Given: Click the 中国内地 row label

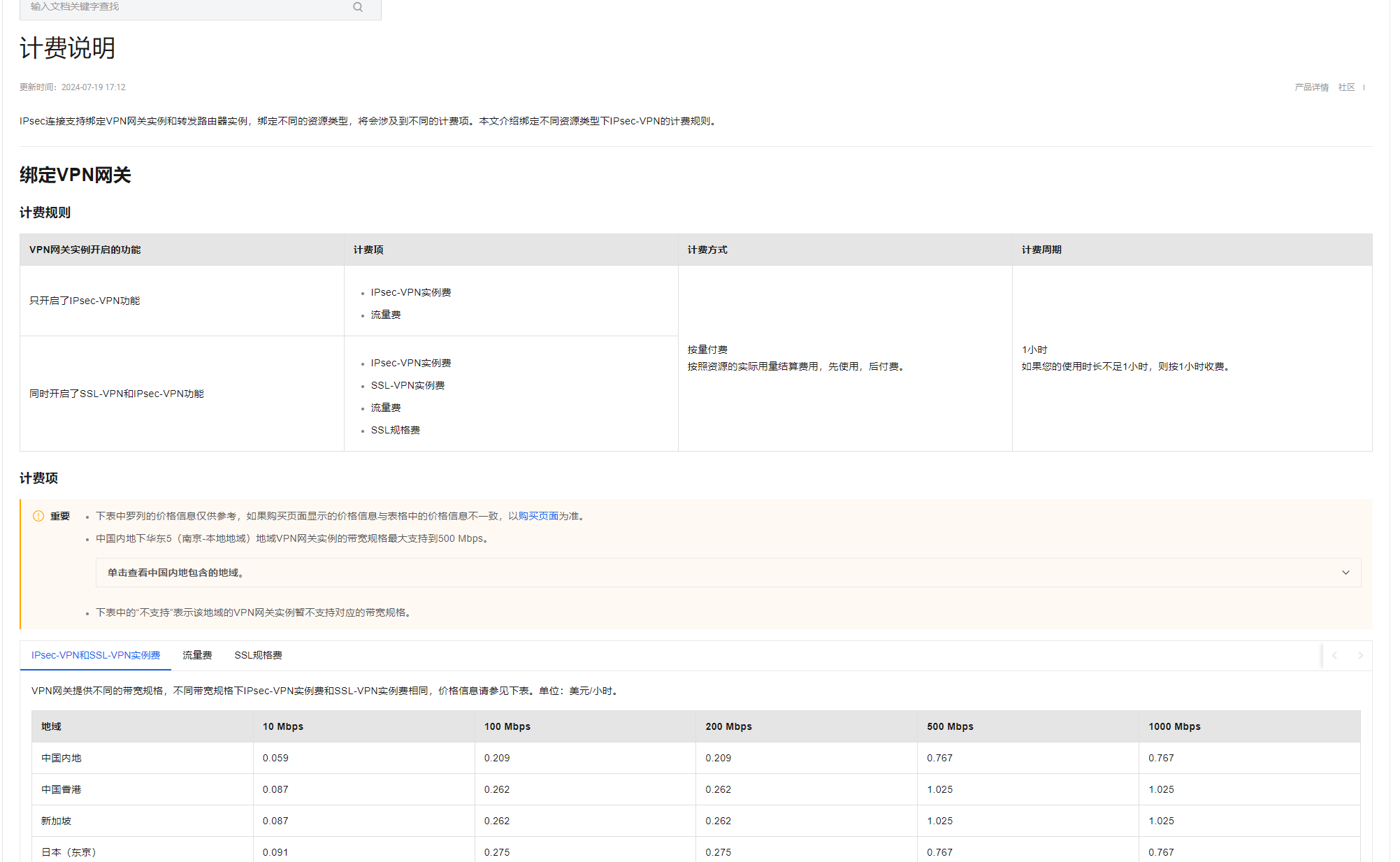Looking at the screenshot, I should [x=62, y=758].
